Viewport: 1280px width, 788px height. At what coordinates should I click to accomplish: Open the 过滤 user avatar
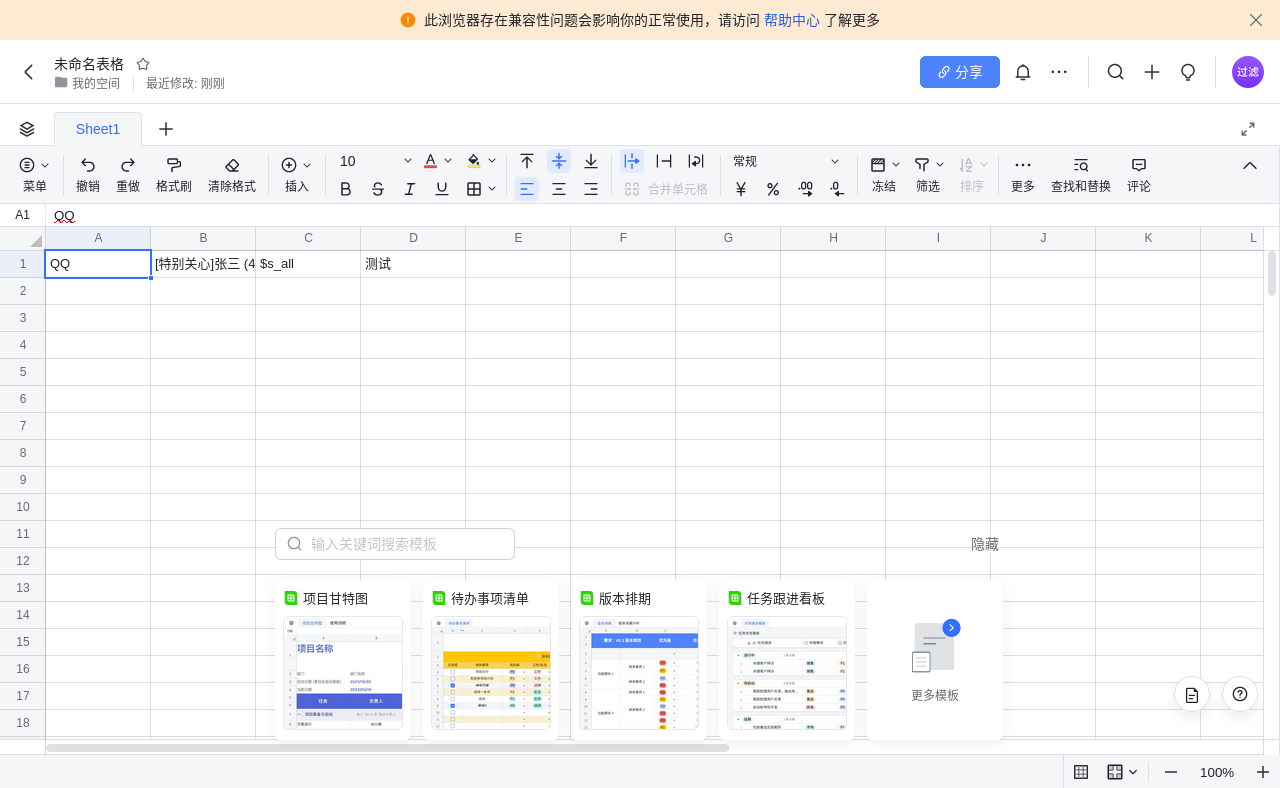[x=1248, y=72]
